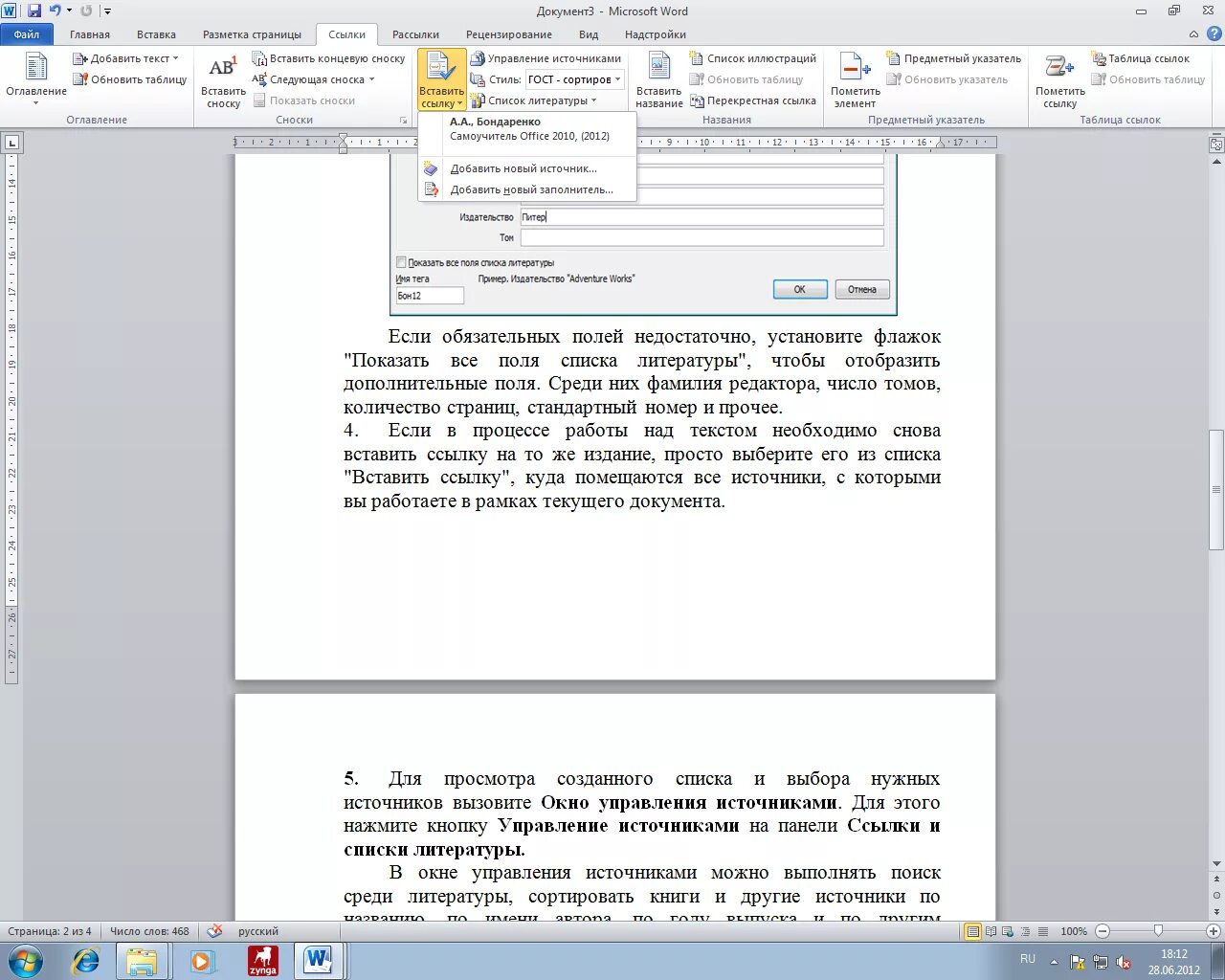
Task: Click the Вставить ссылку citation button
Action: coord(441,80)
